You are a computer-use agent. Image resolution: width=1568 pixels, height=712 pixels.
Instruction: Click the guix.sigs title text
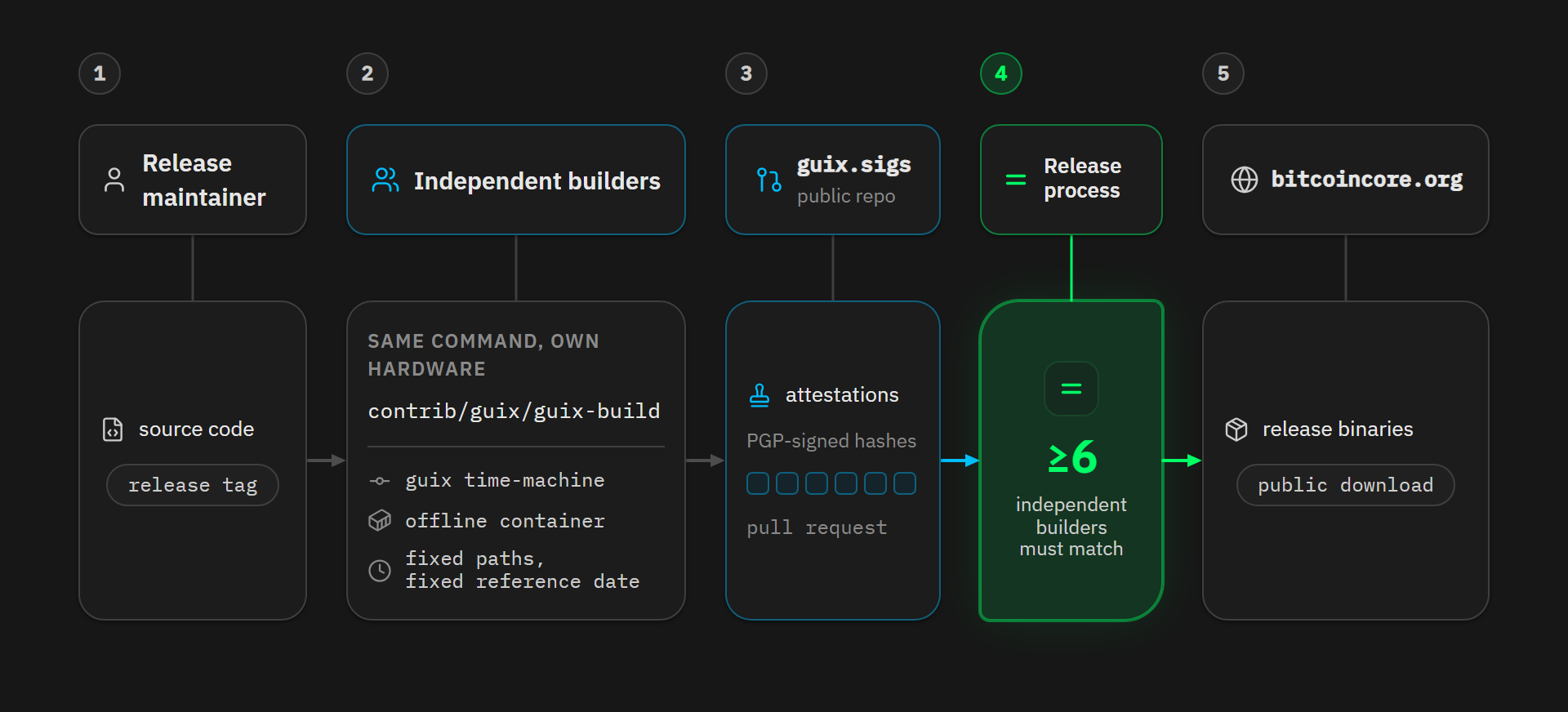coord(853,164)
